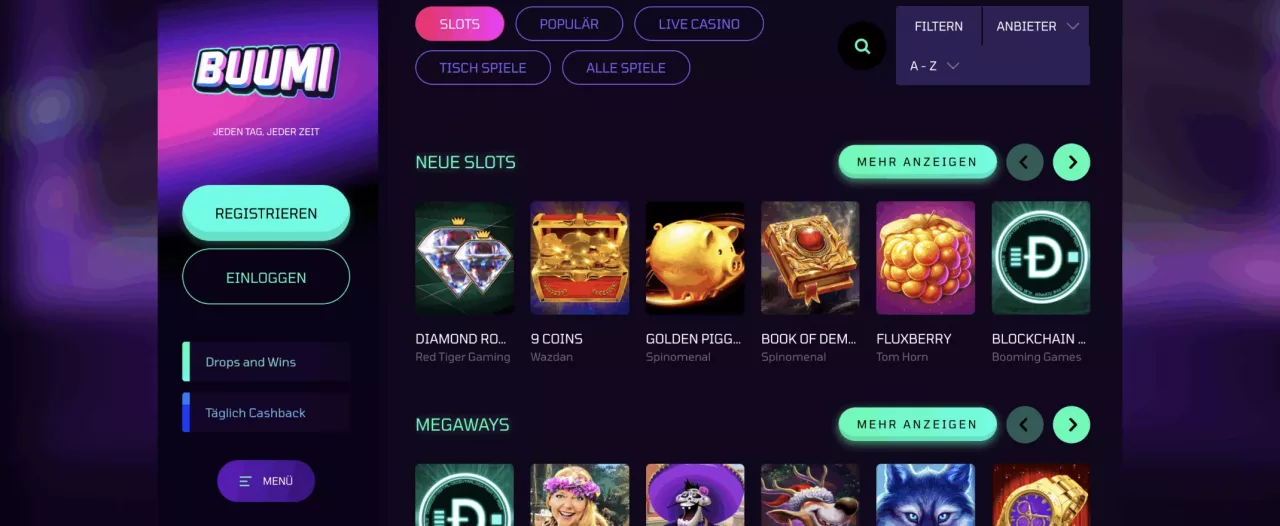Open Fluxberry game tile
Image resolution: width=1280 pixels, height=526 pixels.
pos(926,258)
